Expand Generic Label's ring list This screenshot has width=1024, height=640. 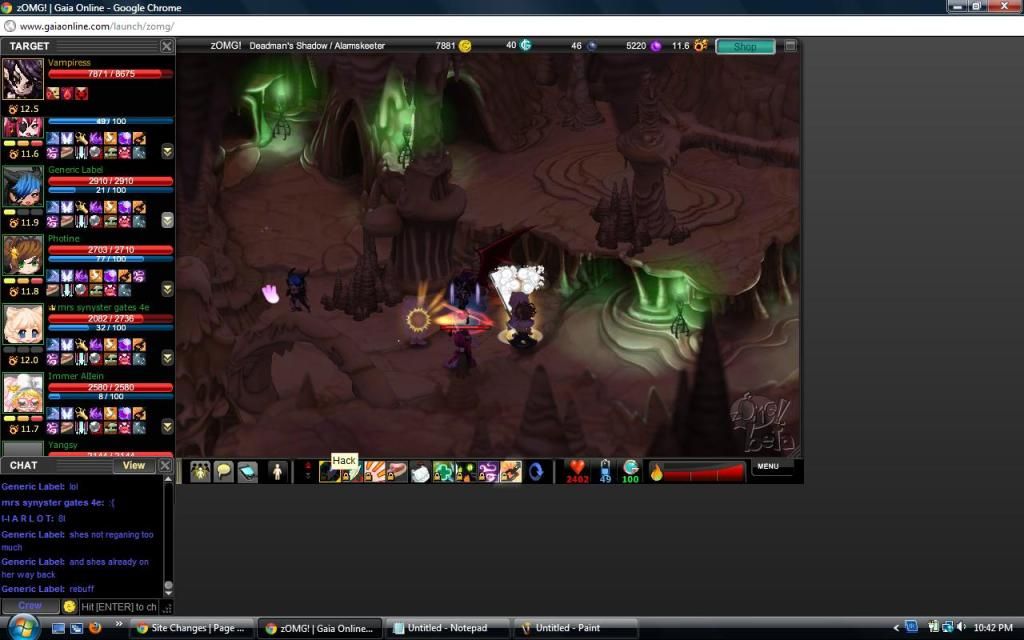pos(167,220)
